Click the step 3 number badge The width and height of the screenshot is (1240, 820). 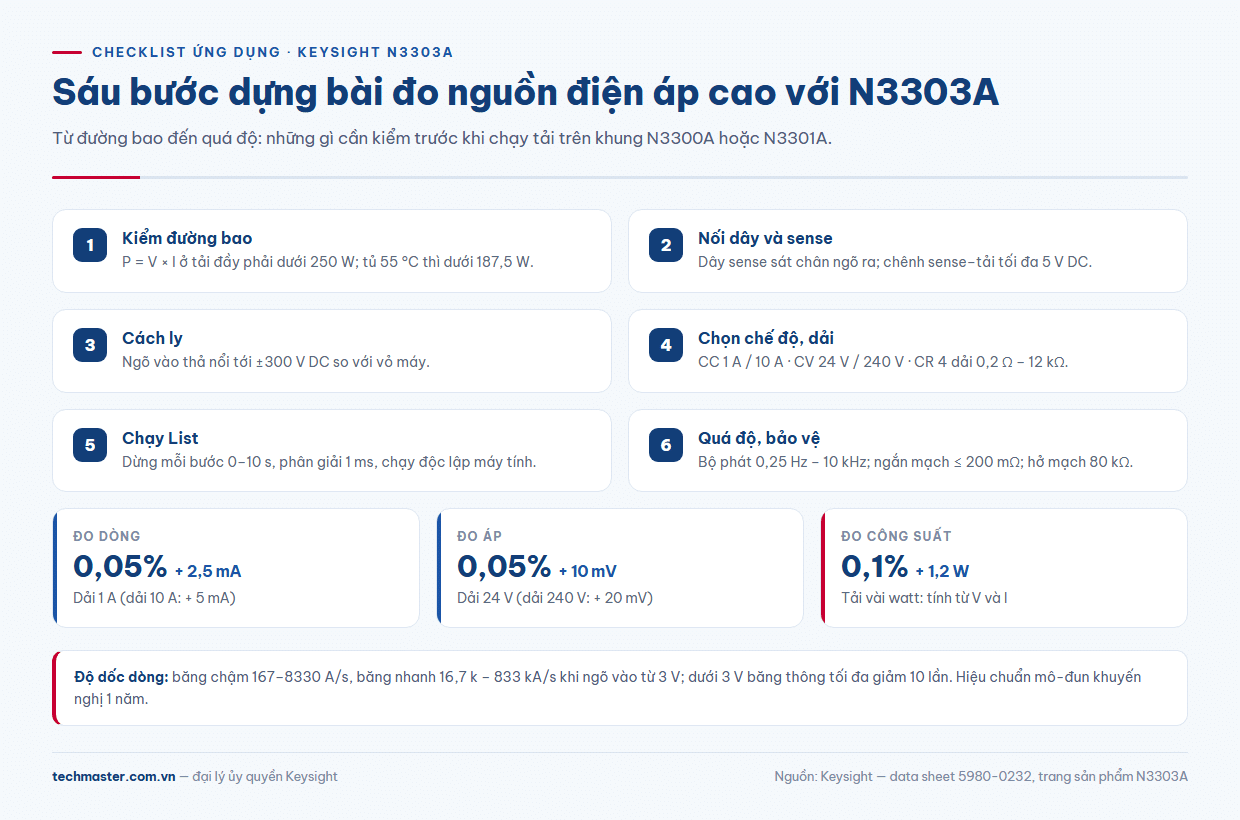click(x=90, y=345)
